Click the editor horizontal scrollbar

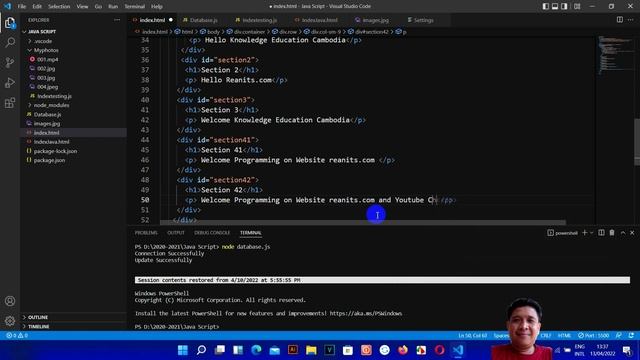363,223
